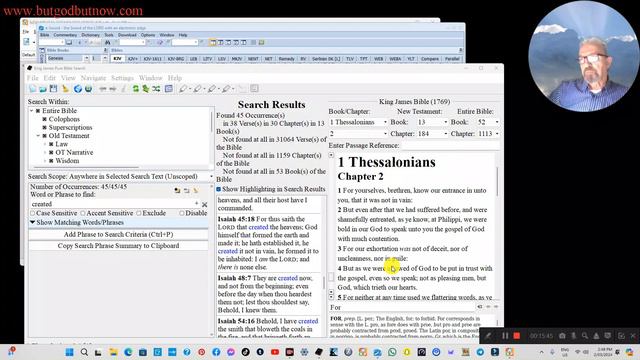Open the chapter 2 dropdown under Book/Chapter
This screenshot has width=640, height=360.
(x=385, y=134)
